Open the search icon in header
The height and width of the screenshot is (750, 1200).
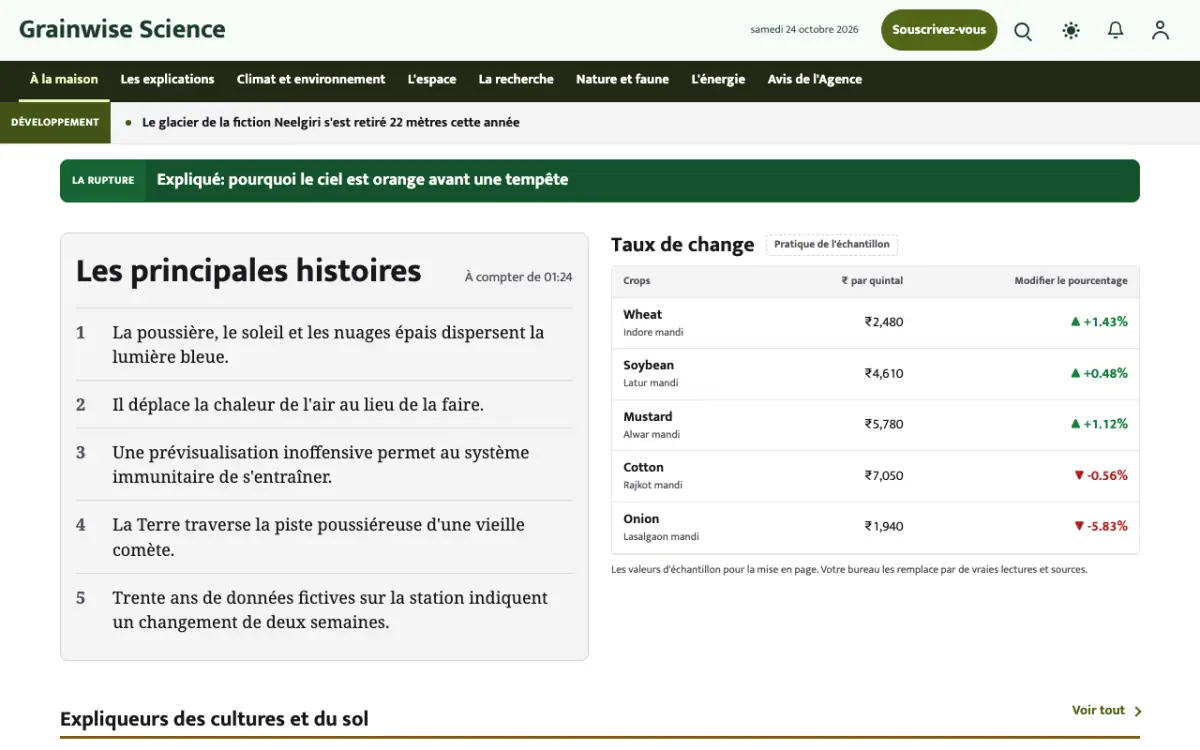pos(1023,31)
